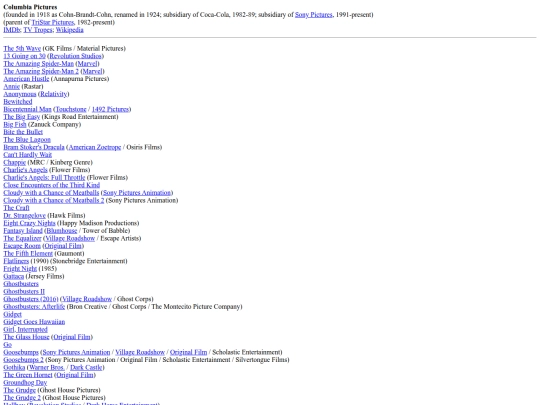
Task: Open Cloudy with a Chance of Meatballs 2
Action: coord(54,200)
